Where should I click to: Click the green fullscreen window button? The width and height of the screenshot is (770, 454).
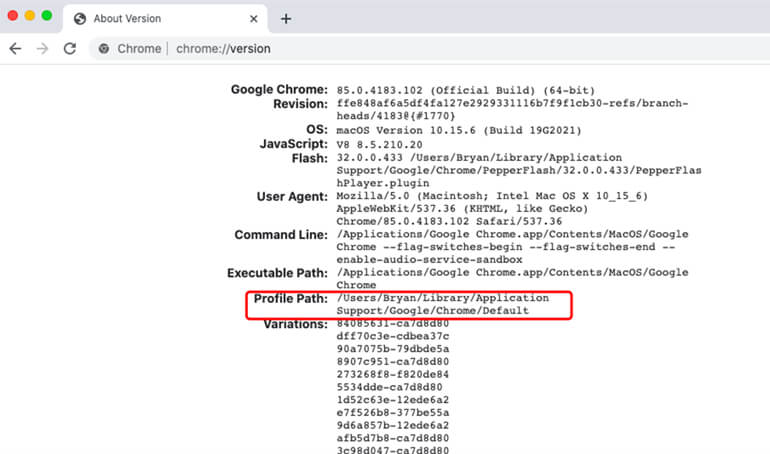coord(47,16)
